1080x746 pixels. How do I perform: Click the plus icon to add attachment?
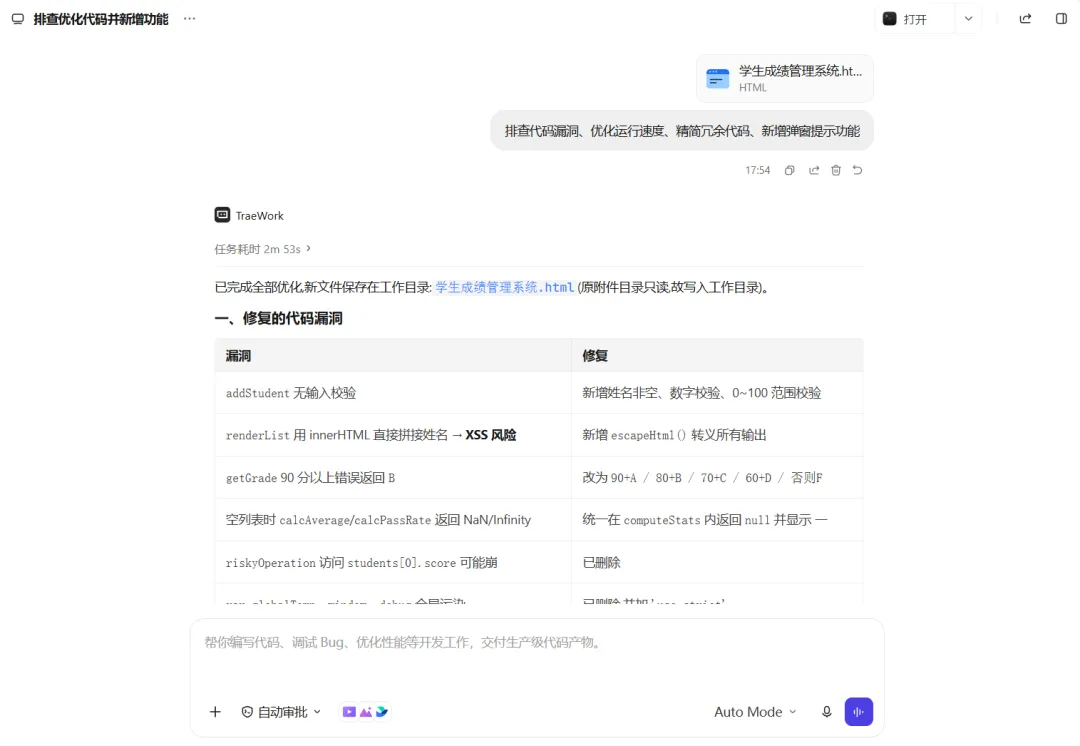(x=215, y=712)
